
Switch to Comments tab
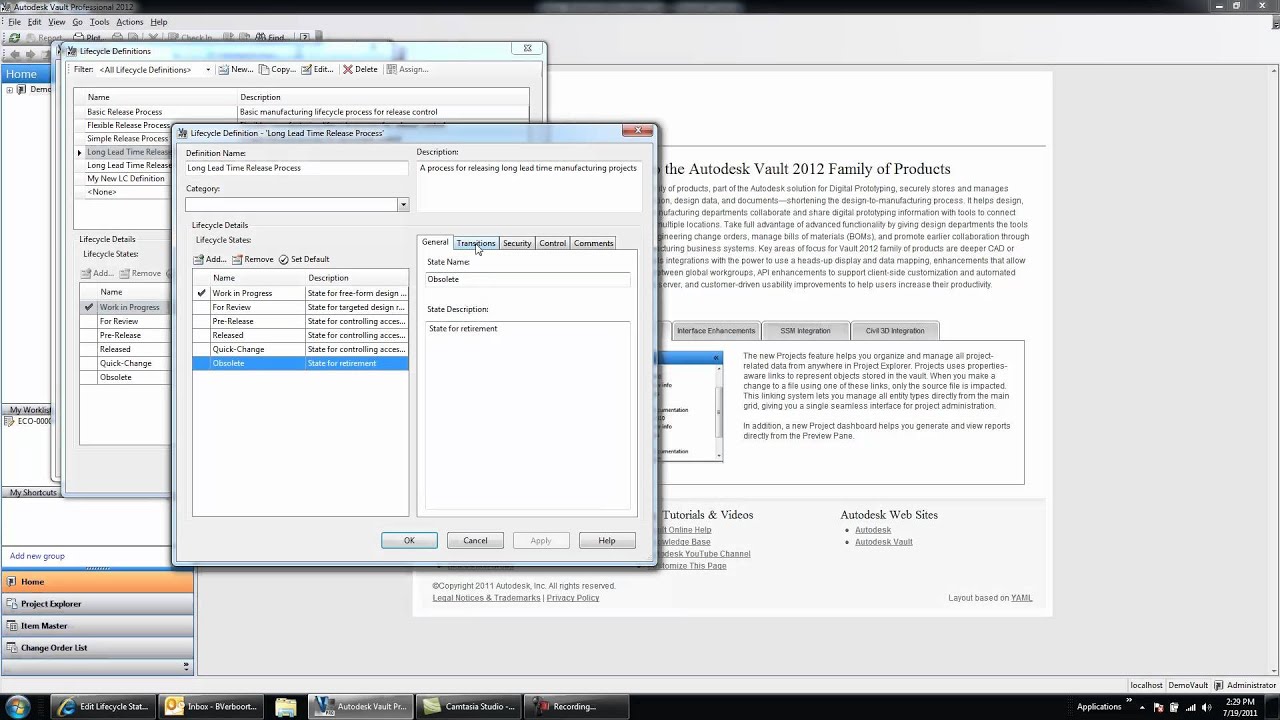[x=593, y=243]
